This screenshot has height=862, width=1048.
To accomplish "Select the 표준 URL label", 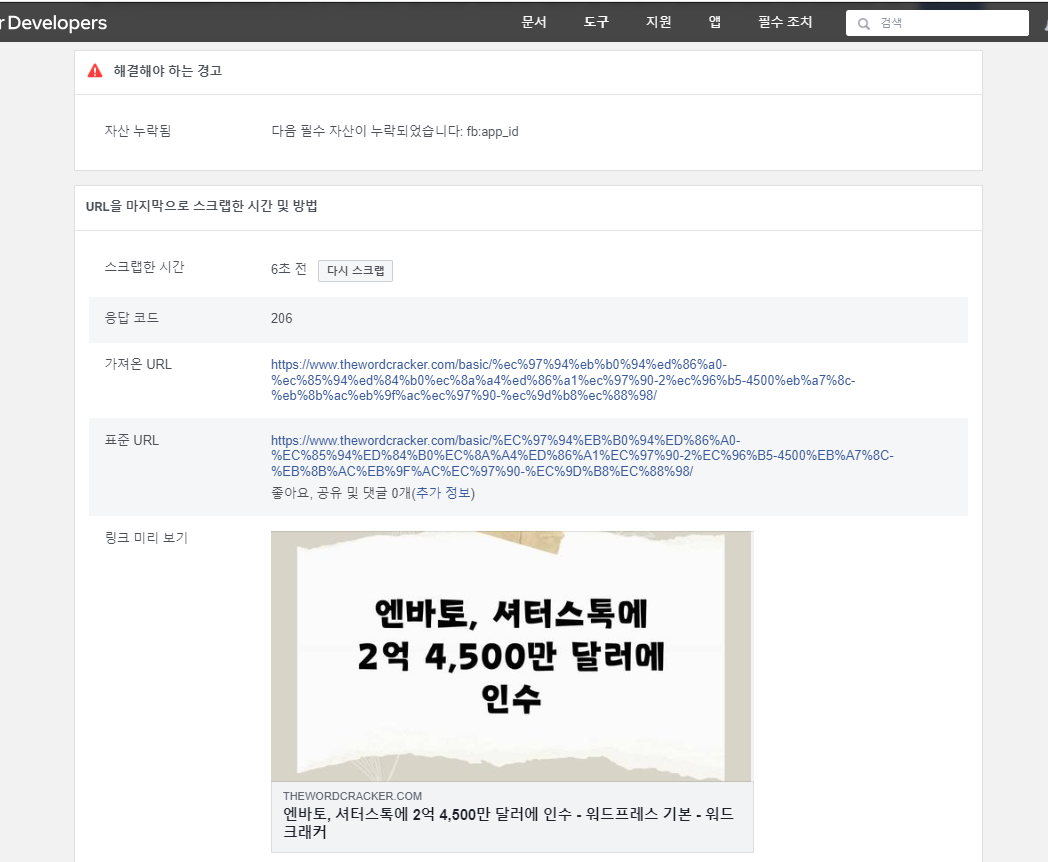I will pos(132,440).
